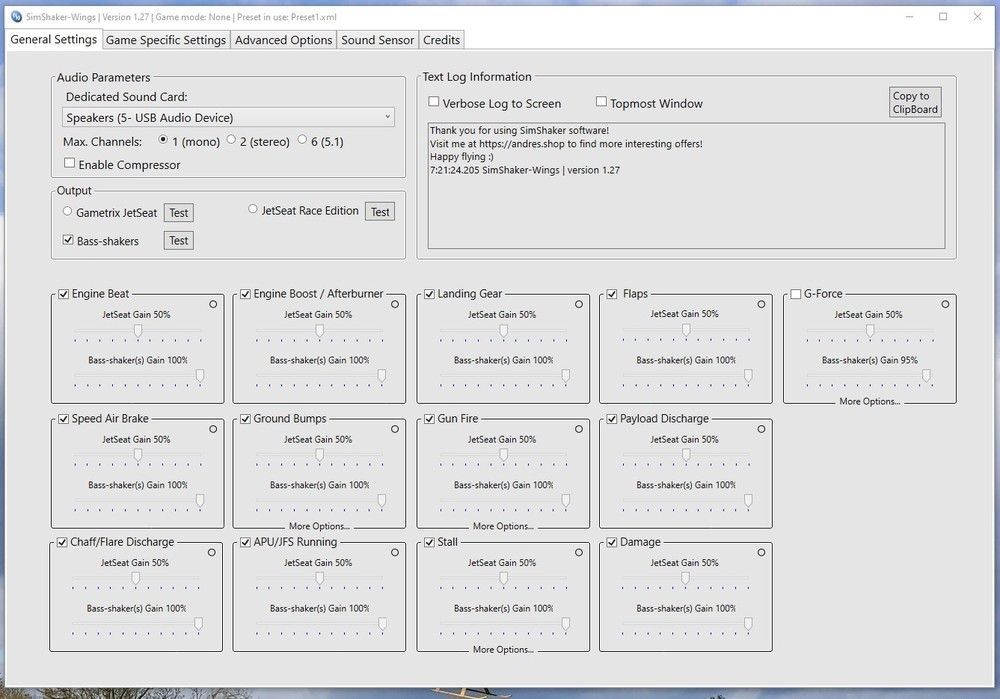Uncheck the Bass-shakers output
This screenshot has height=699, width=1000.
pos(68,240)
